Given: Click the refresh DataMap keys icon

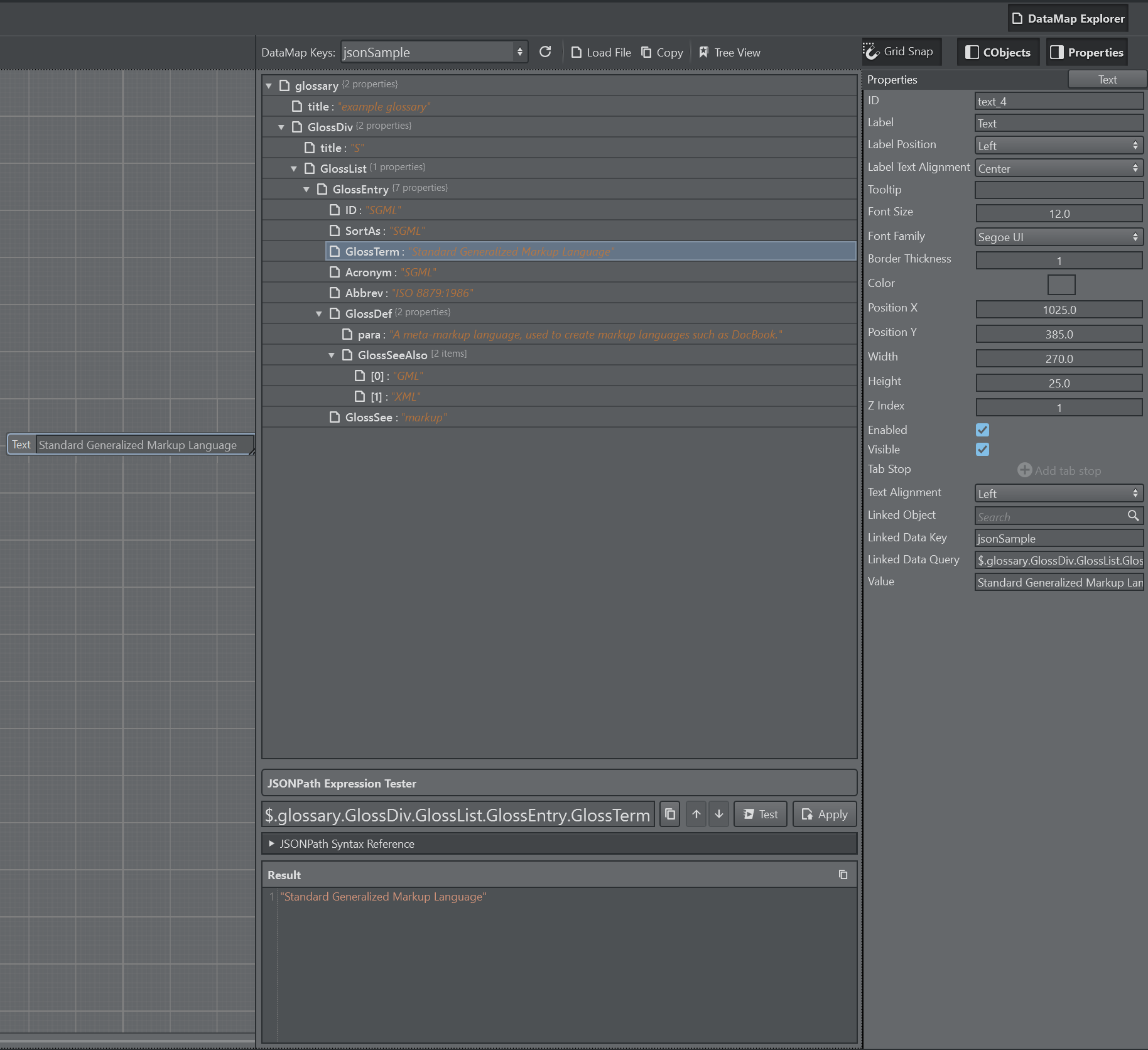Looking at the screenshot, I should point(545,52).
